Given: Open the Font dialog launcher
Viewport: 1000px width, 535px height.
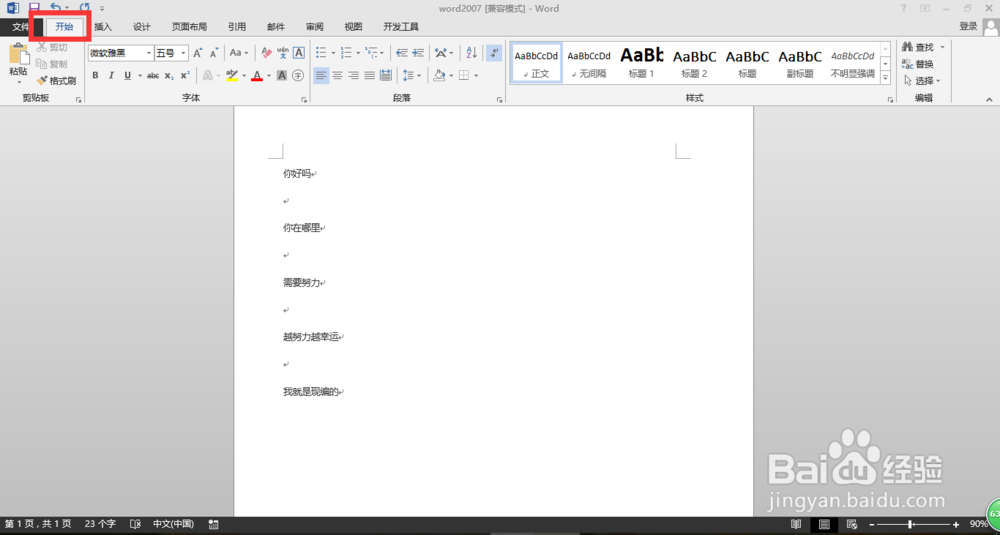Looking at the screenshot, I should (304, 99).
